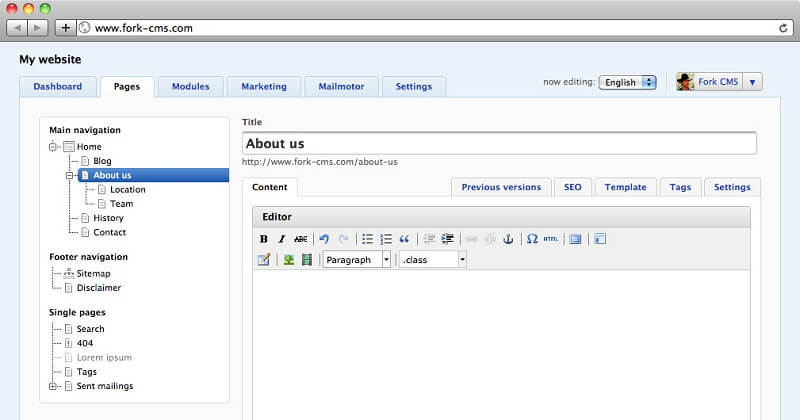Select the Blog page in navigation

coord(102,161)
